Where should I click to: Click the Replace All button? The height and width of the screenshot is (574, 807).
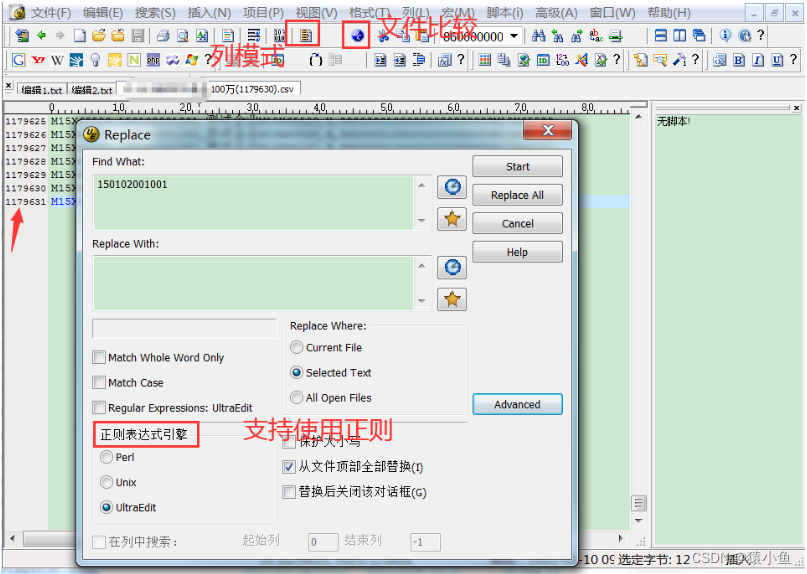(x=517, y=195)
